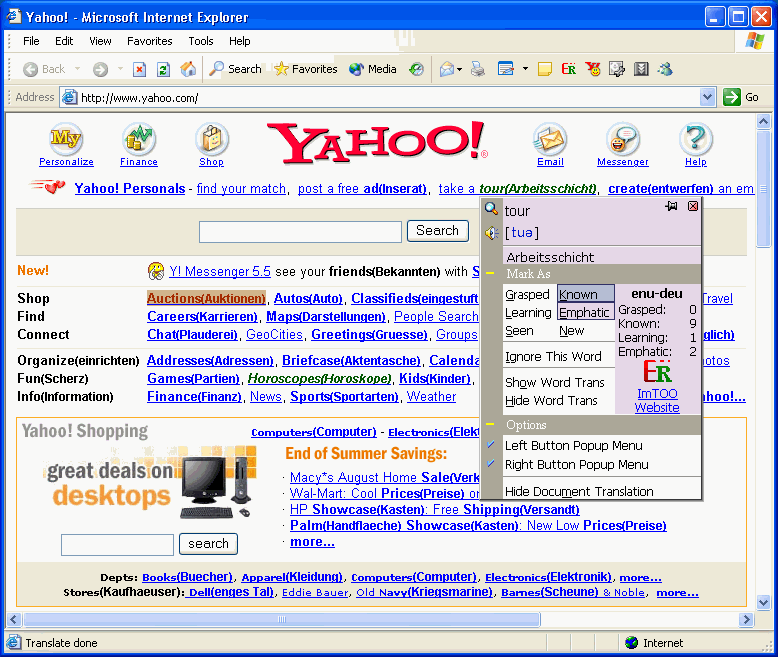
Task: Click the Back navigation arrow icon
Action: pos(30,69)
